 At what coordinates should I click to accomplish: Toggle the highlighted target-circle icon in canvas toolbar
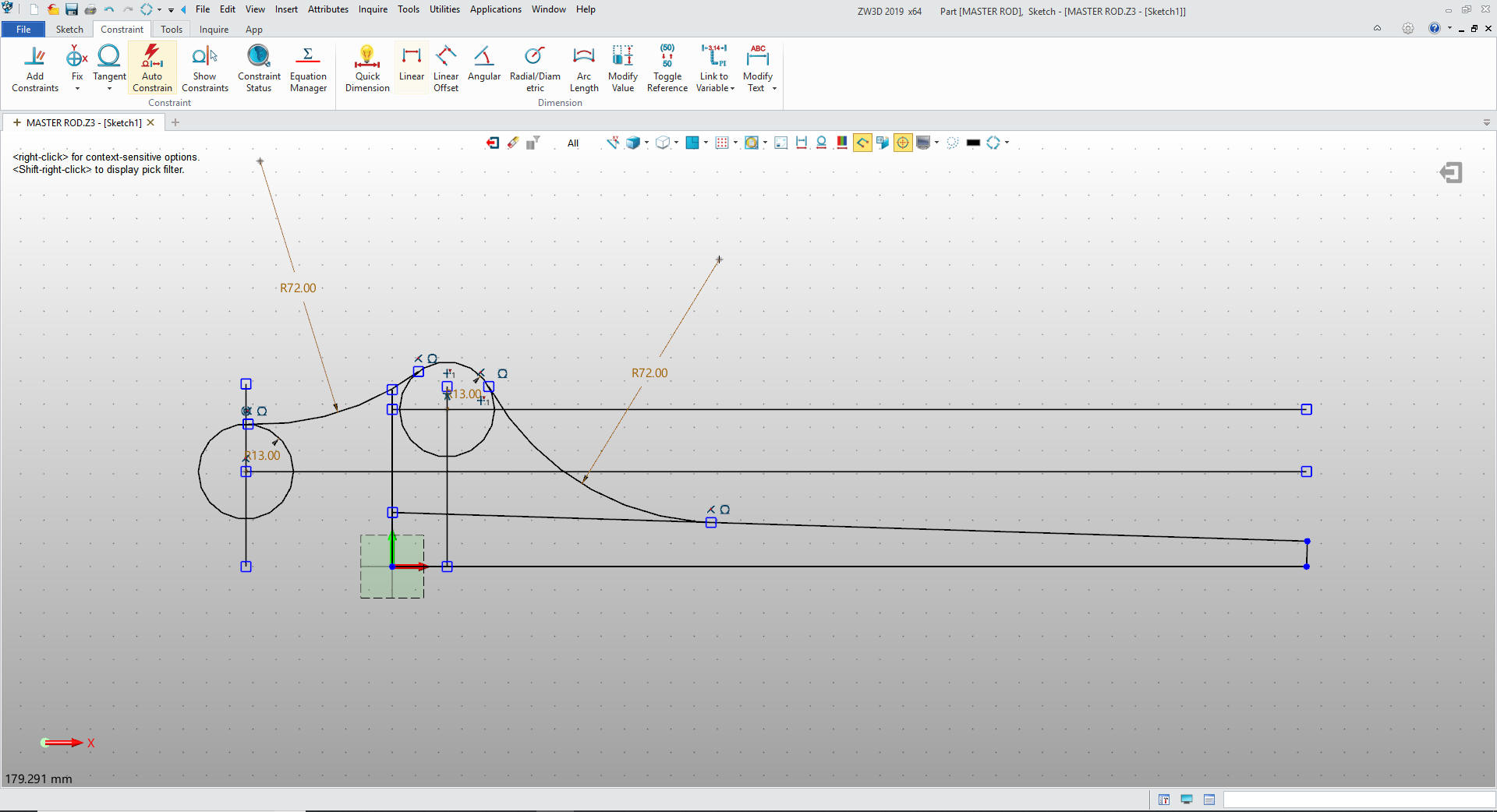tap(902, 143)
